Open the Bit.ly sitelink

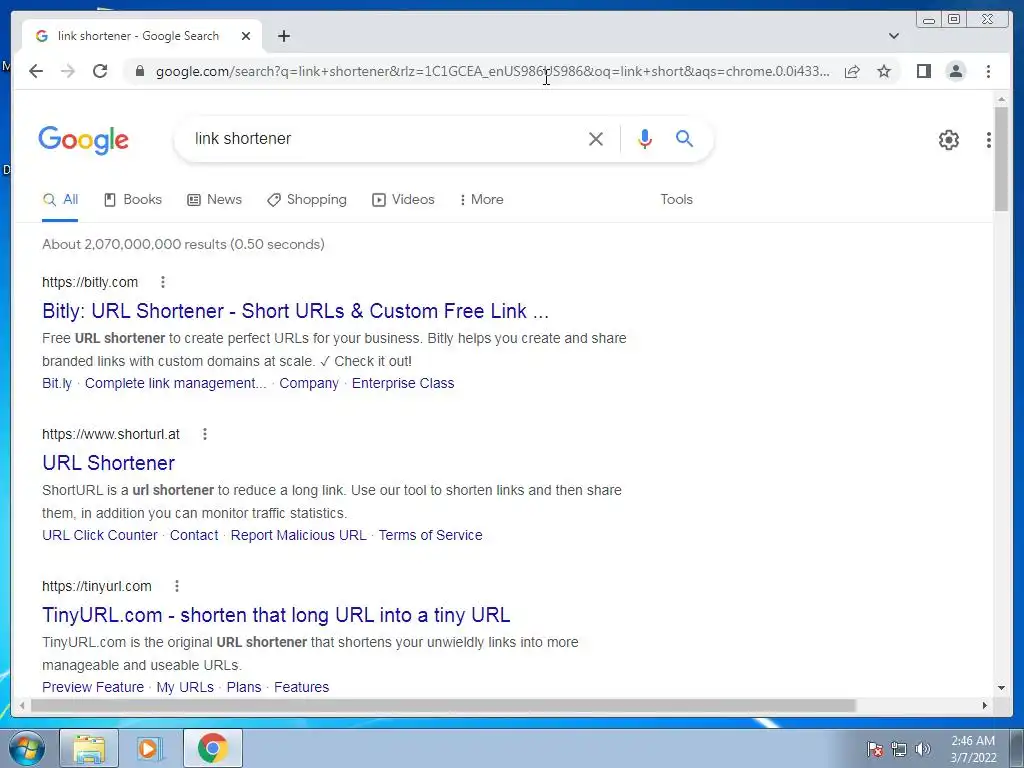(x=57, y=383)
